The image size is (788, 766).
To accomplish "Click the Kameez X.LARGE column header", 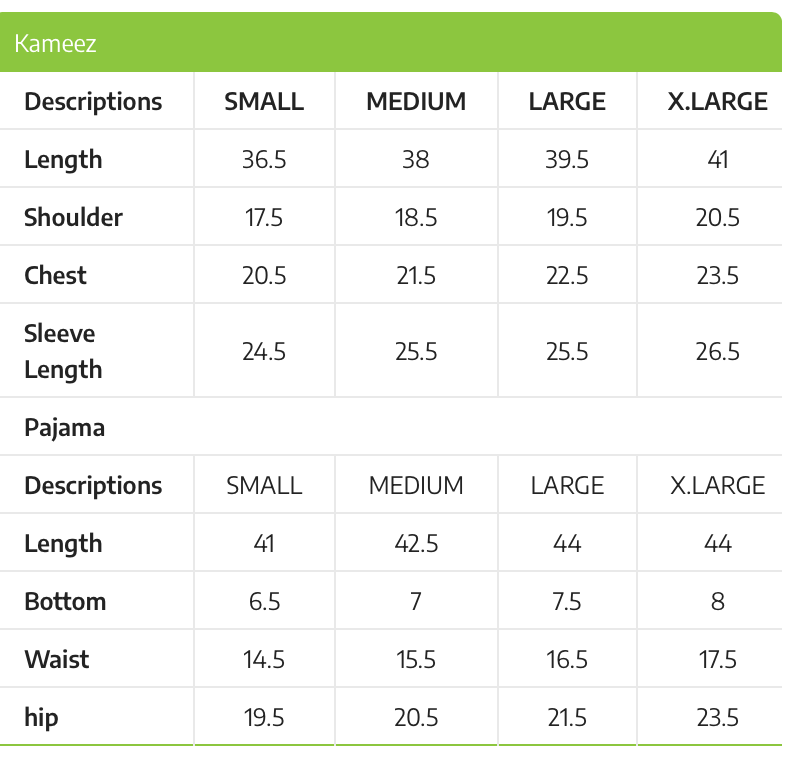I will 717,102.
